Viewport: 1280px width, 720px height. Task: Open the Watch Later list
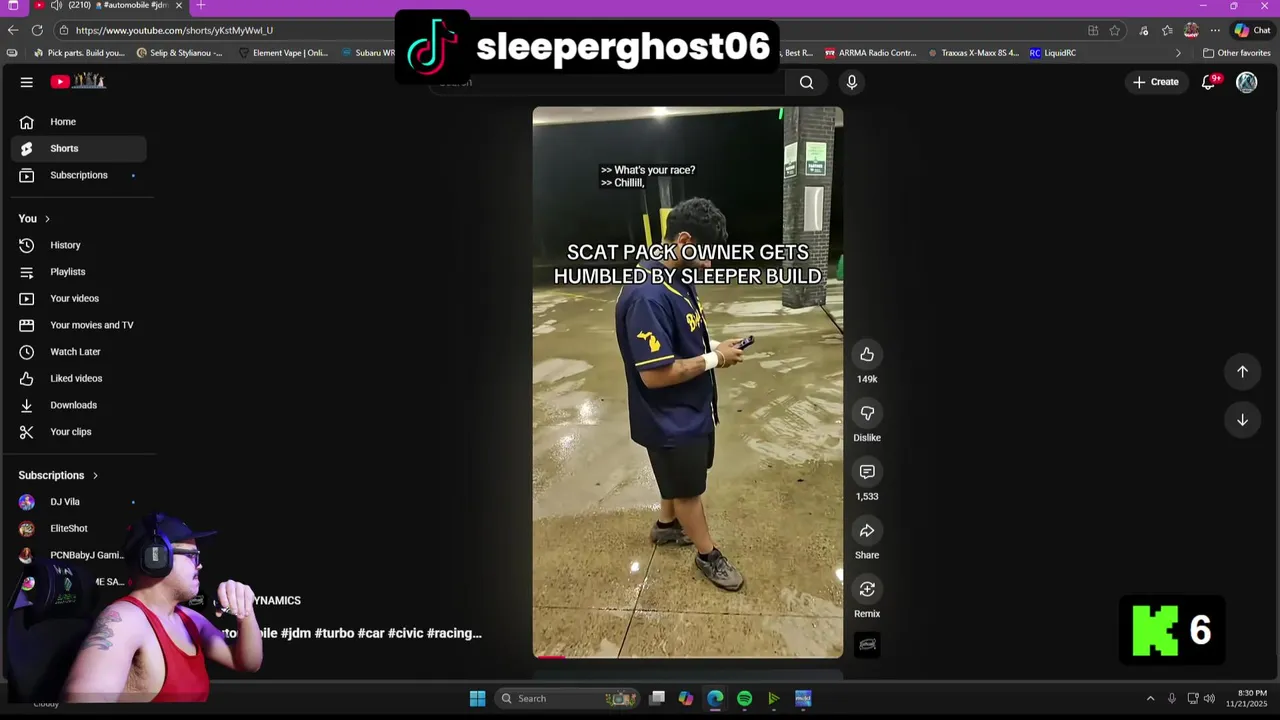[x=79, y=352]
